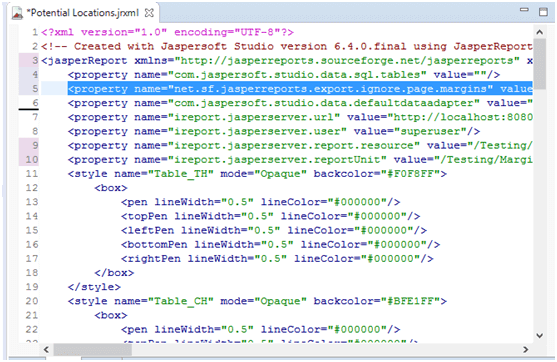Click the leftPen line in the editor
The width and height of the screenshot is (557, 362).
point(274,231)
